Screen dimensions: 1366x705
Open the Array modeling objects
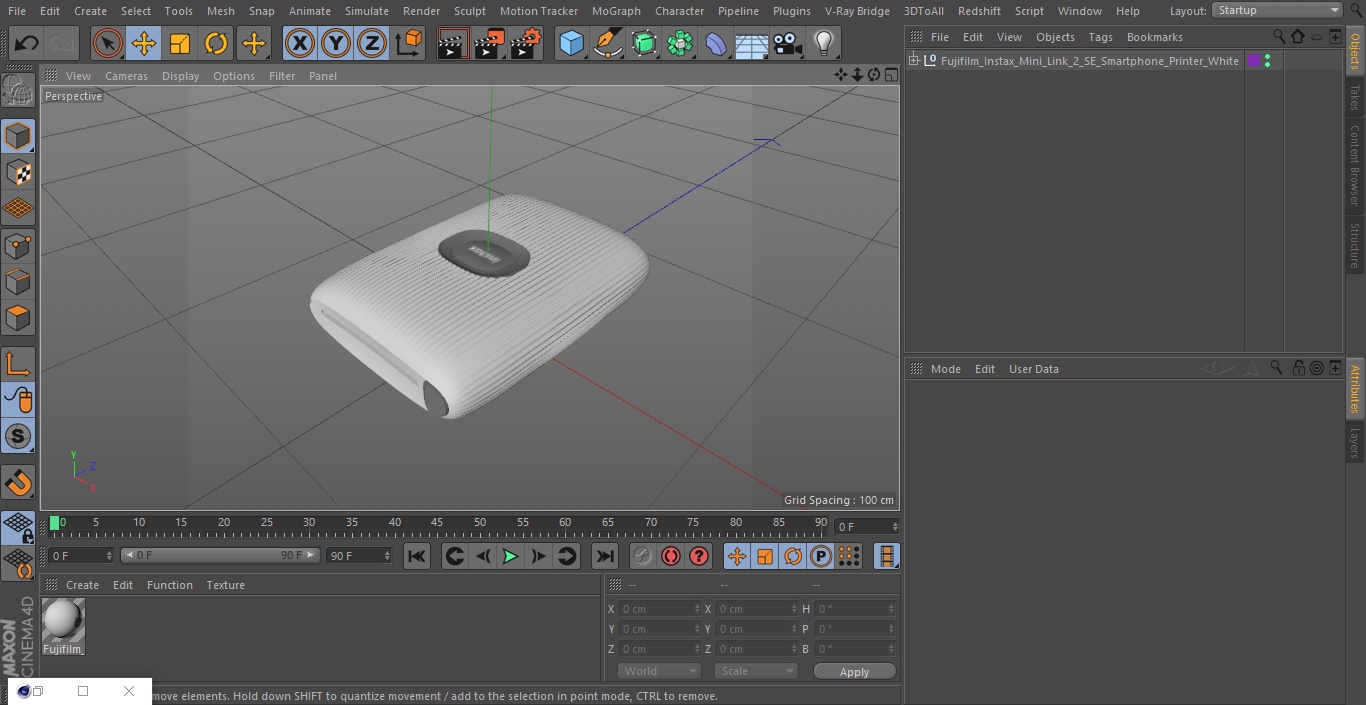coord(680,43)
